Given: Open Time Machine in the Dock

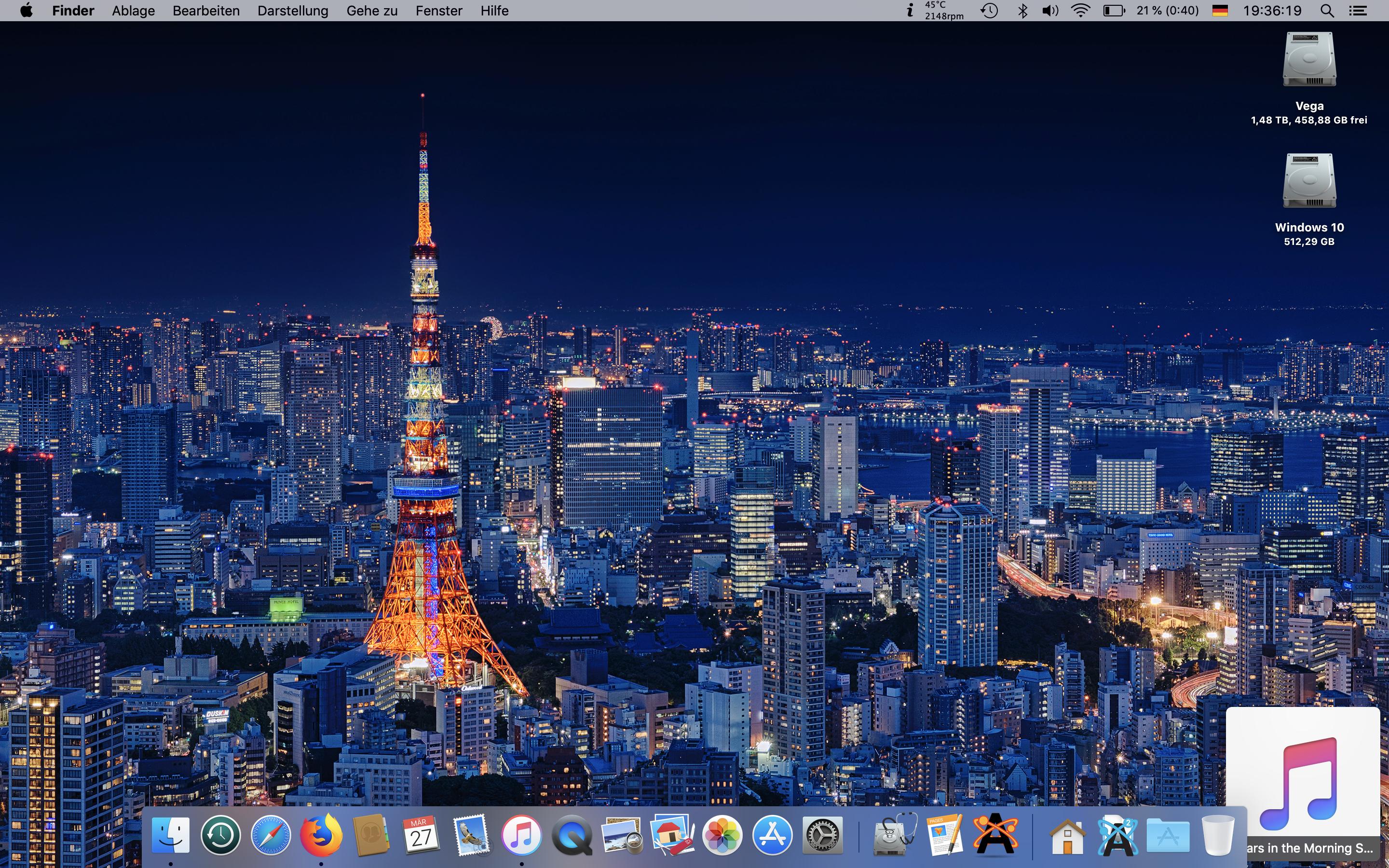Looking at the screenshot, I should pos(221,835).
